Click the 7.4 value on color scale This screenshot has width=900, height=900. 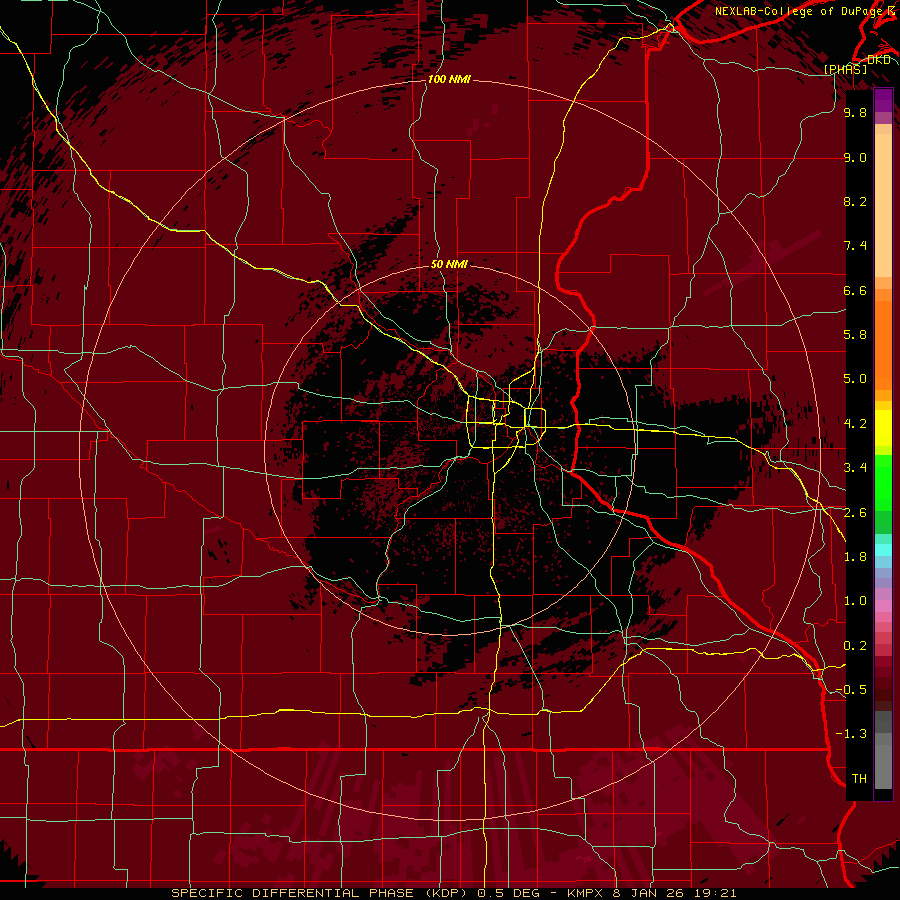[855, 246]
